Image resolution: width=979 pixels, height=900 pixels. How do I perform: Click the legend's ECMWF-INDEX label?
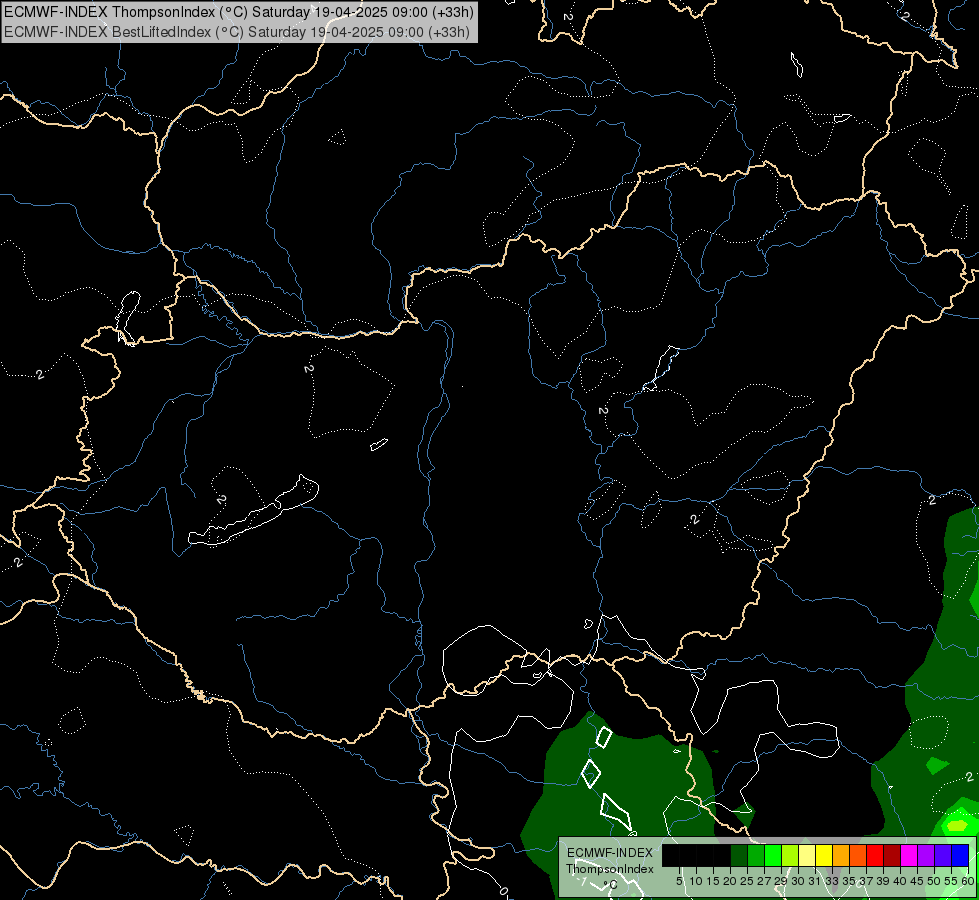click(610, 853)
